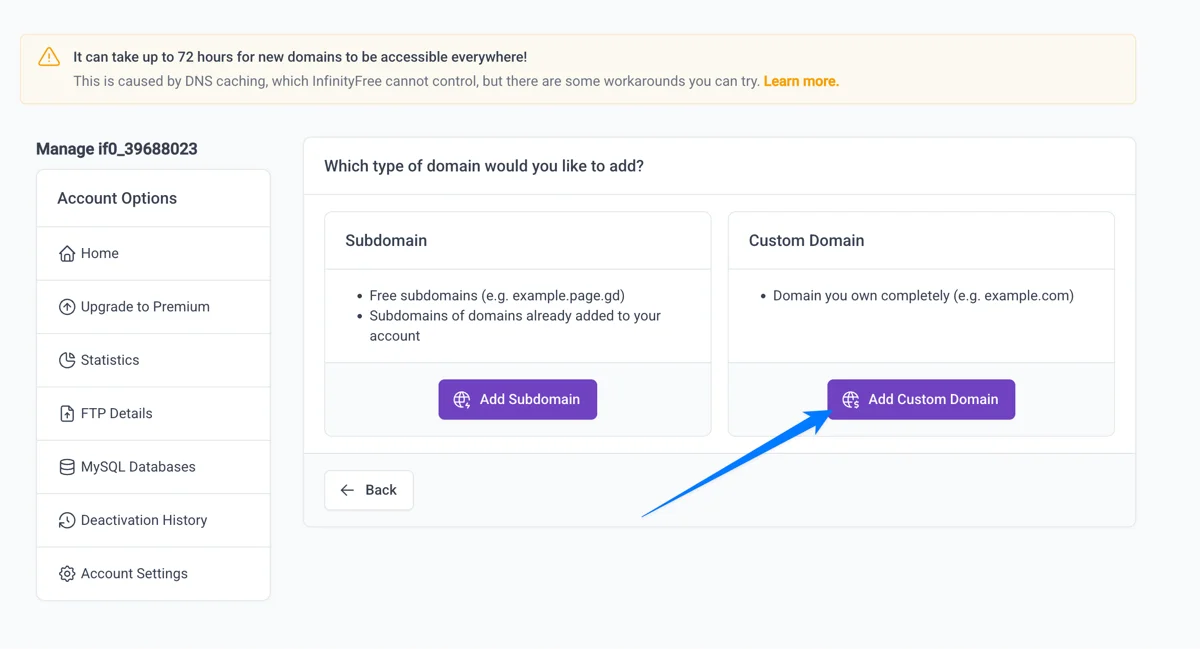1200x649 pixels.
Task: Click the globe icon on Add Subdomain
Action: [461, 399]
